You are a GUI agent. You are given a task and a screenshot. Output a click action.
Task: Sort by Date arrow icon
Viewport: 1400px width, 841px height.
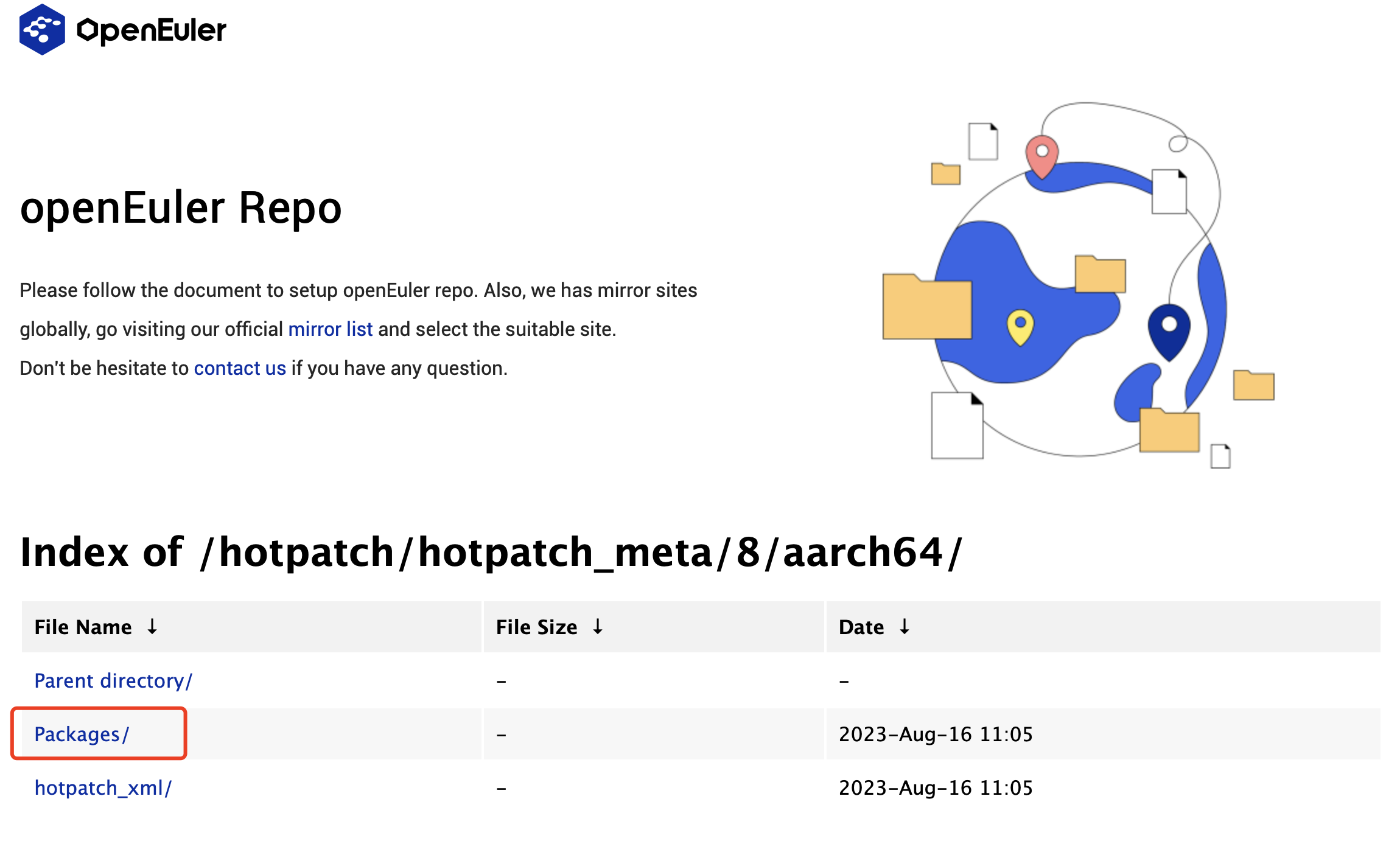(x=905, y=626)
